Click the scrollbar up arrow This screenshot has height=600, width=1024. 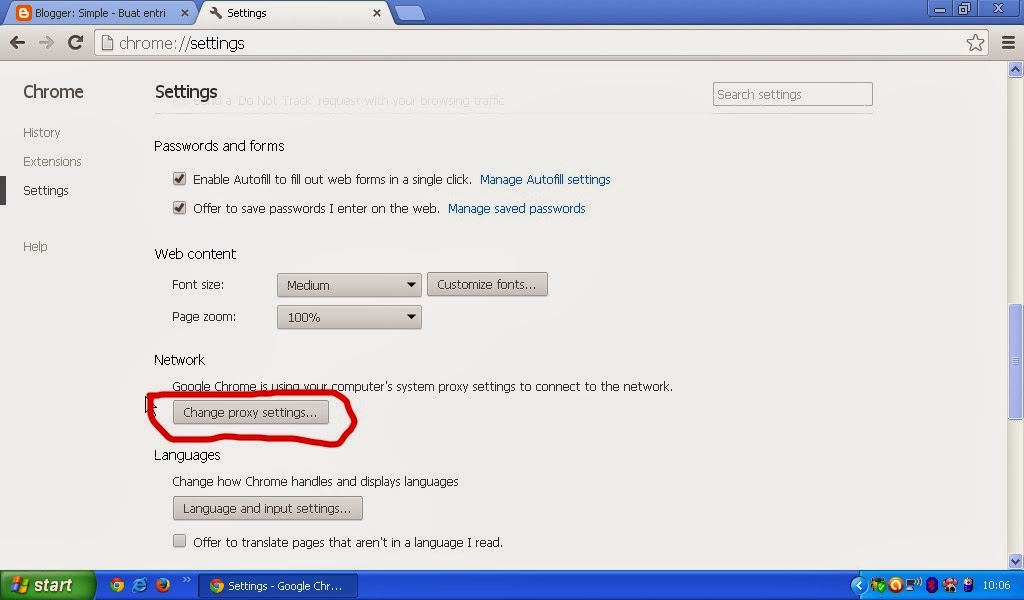(1016, 69)
